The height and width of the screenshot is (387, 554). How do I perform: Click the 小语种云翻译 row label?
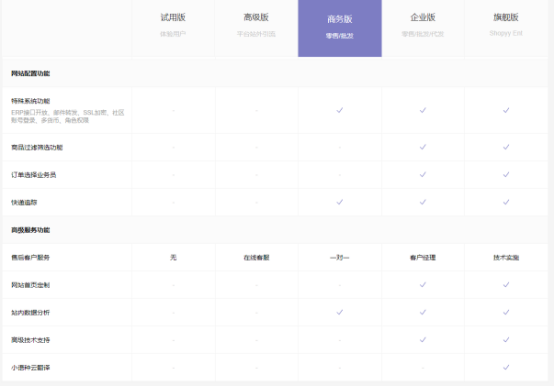30,368
